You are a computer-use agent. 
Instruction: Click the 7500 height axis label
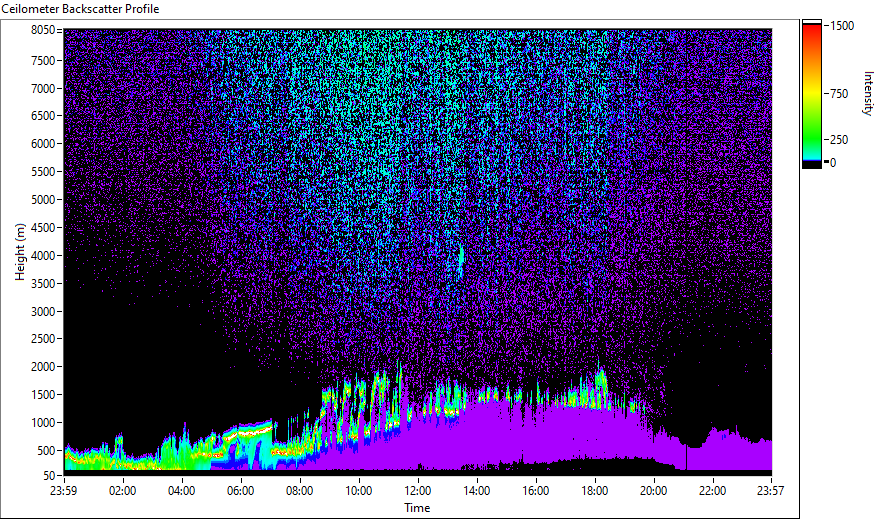click(43, 60)
